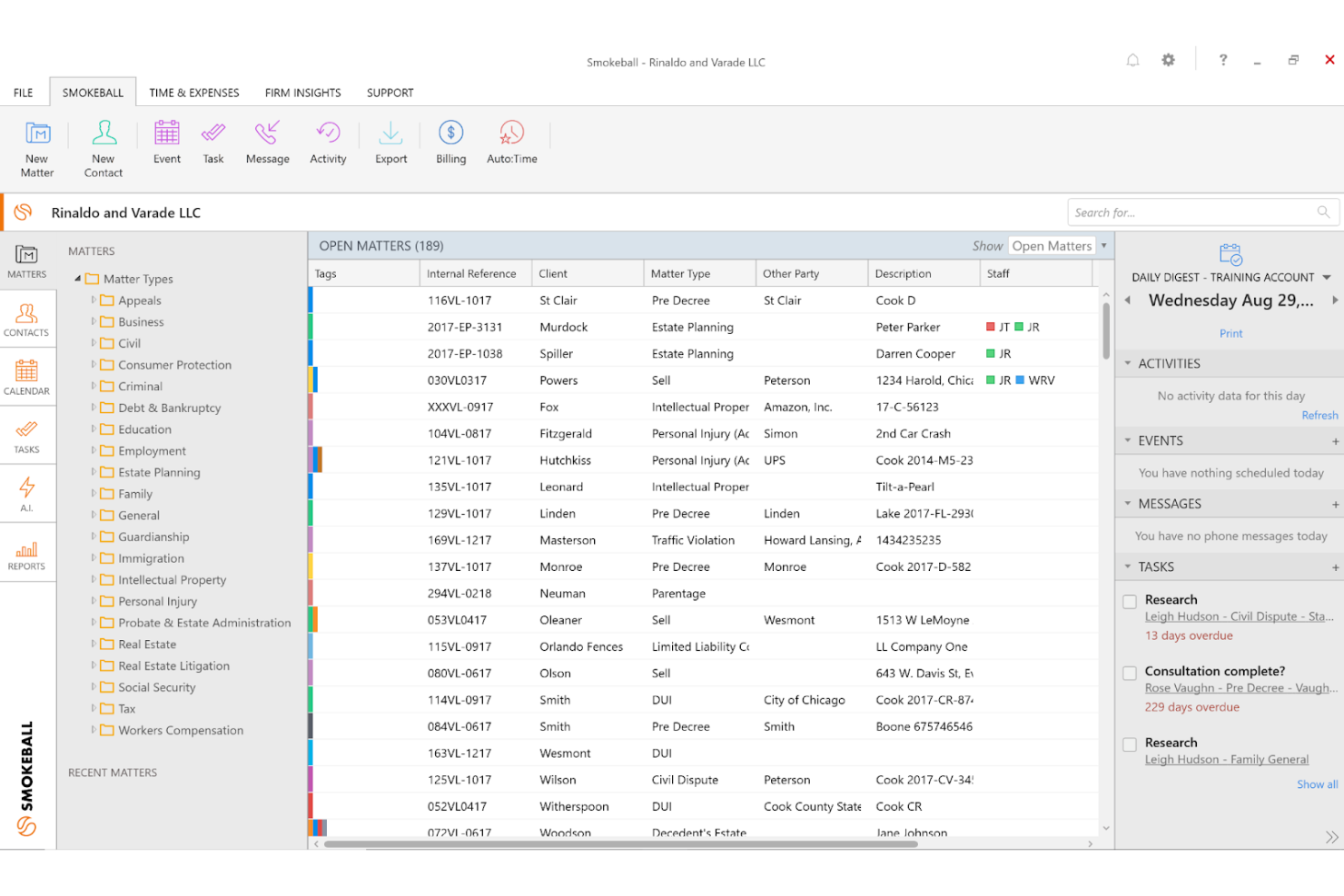Click the New Matter ribbon icon
Screen dimensions: 1344x896
pos(37,133)
